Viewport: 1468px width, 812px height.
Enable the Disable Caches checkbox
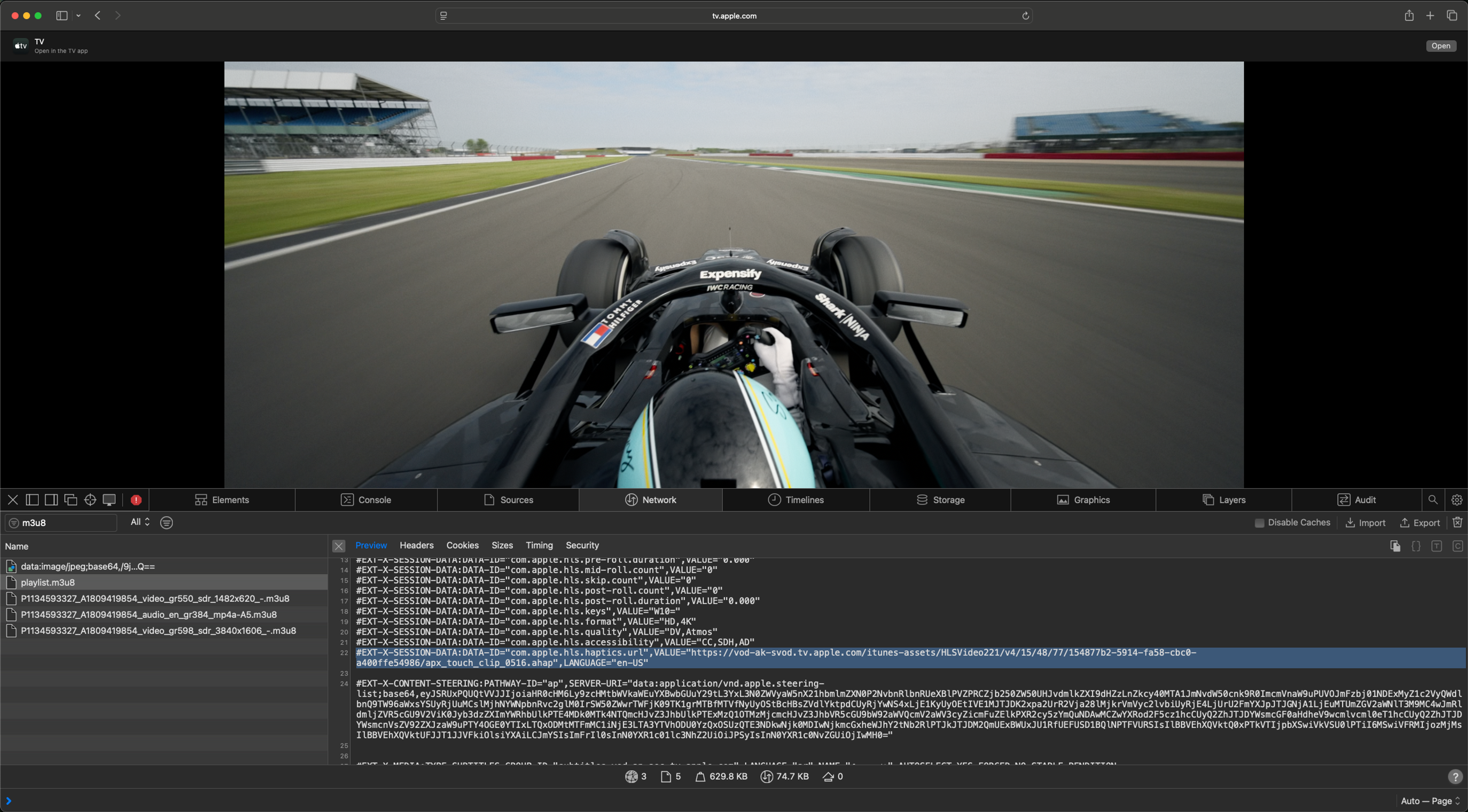pos(1259,523)
